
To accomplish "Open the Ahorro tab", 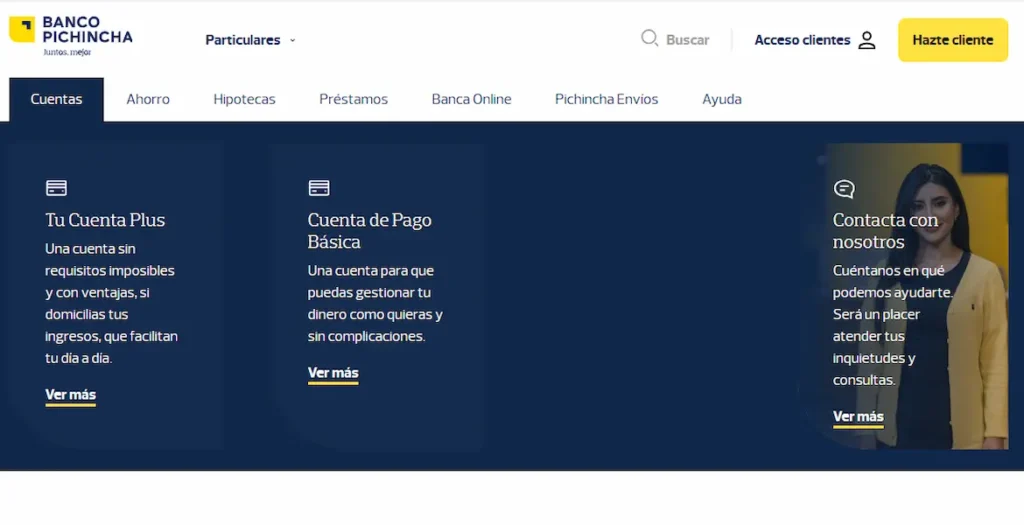I will [148, 99].
